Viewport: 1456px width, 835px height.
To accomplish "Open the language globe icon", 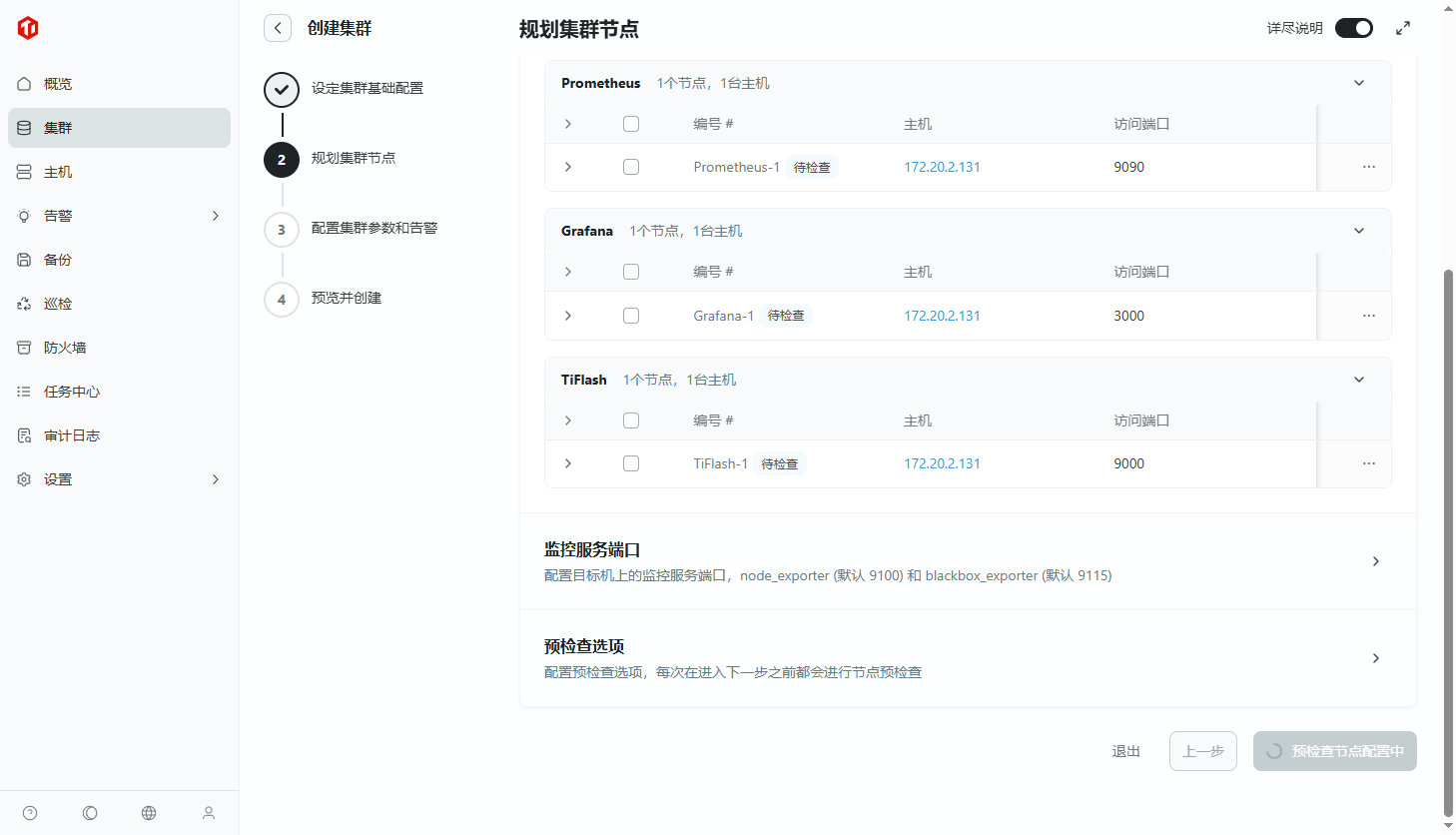I will (x=149, y=813).
